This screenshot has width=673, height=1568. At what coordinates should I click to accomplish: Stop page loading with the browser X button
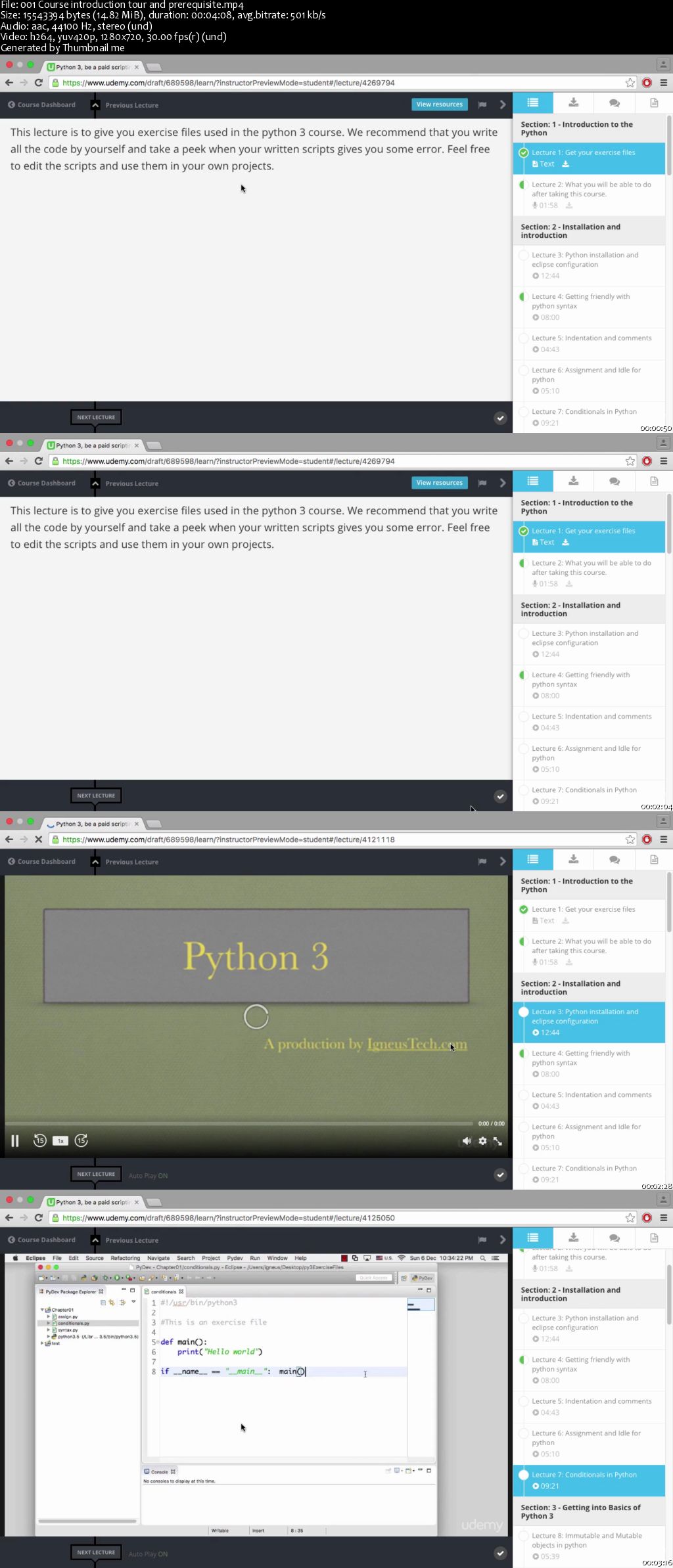38,839
